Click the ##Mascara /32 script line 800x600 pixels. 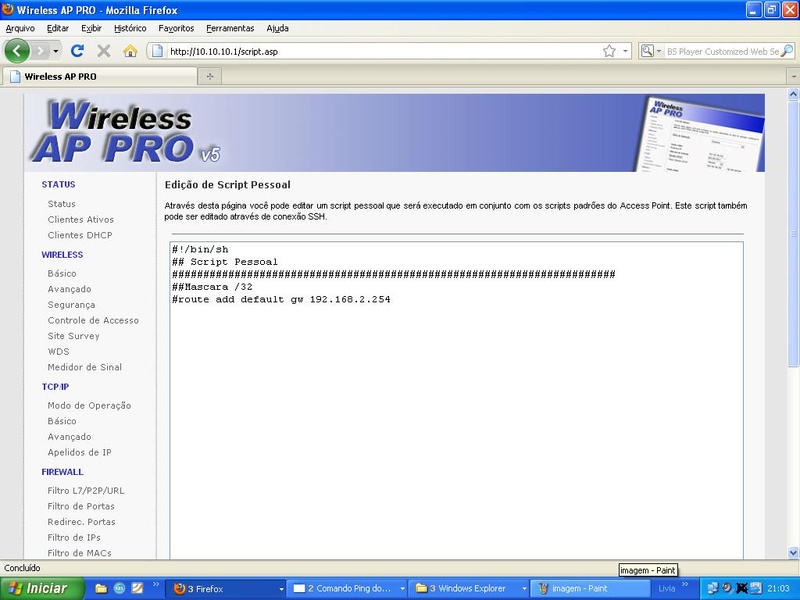(212, 287)
